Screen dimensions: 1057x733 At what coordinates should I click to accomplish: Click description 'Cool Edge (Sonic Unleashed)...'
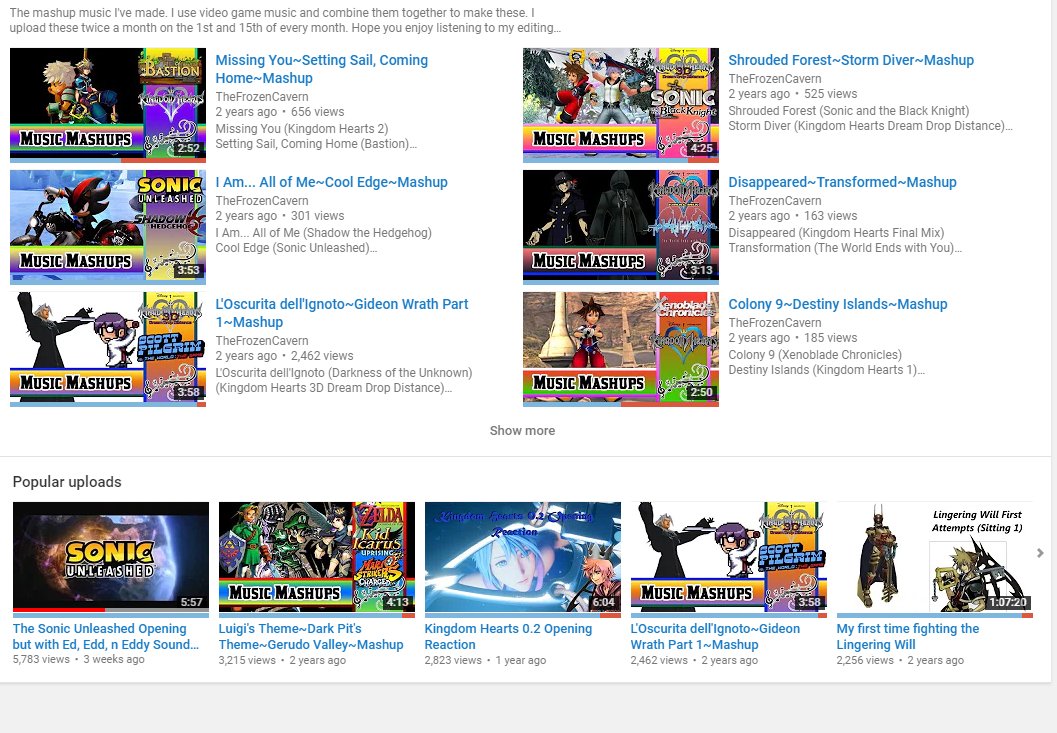click(x=296, y=247)
